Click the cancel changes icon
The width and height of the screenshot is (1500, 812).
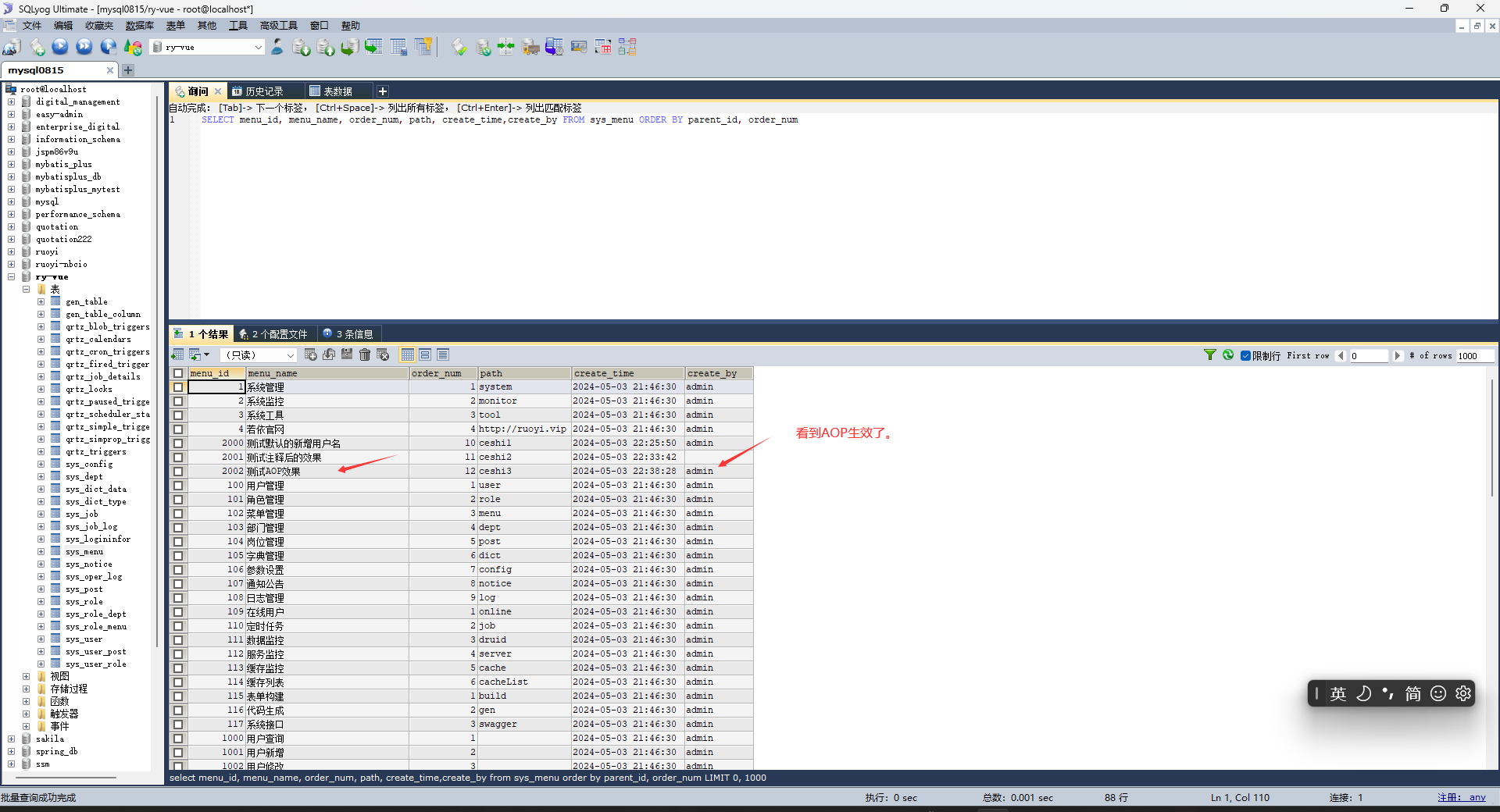383,355
